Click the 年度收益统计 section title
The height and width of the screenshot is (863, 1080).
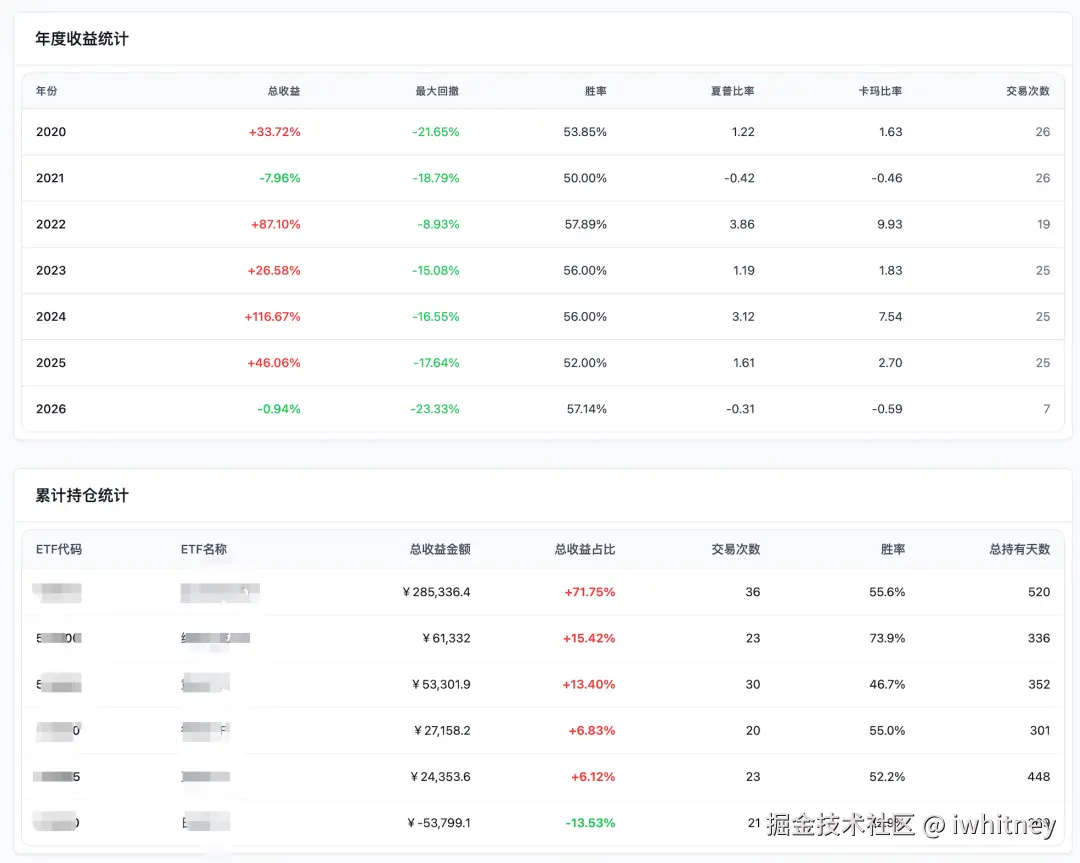tap(82, 39)
